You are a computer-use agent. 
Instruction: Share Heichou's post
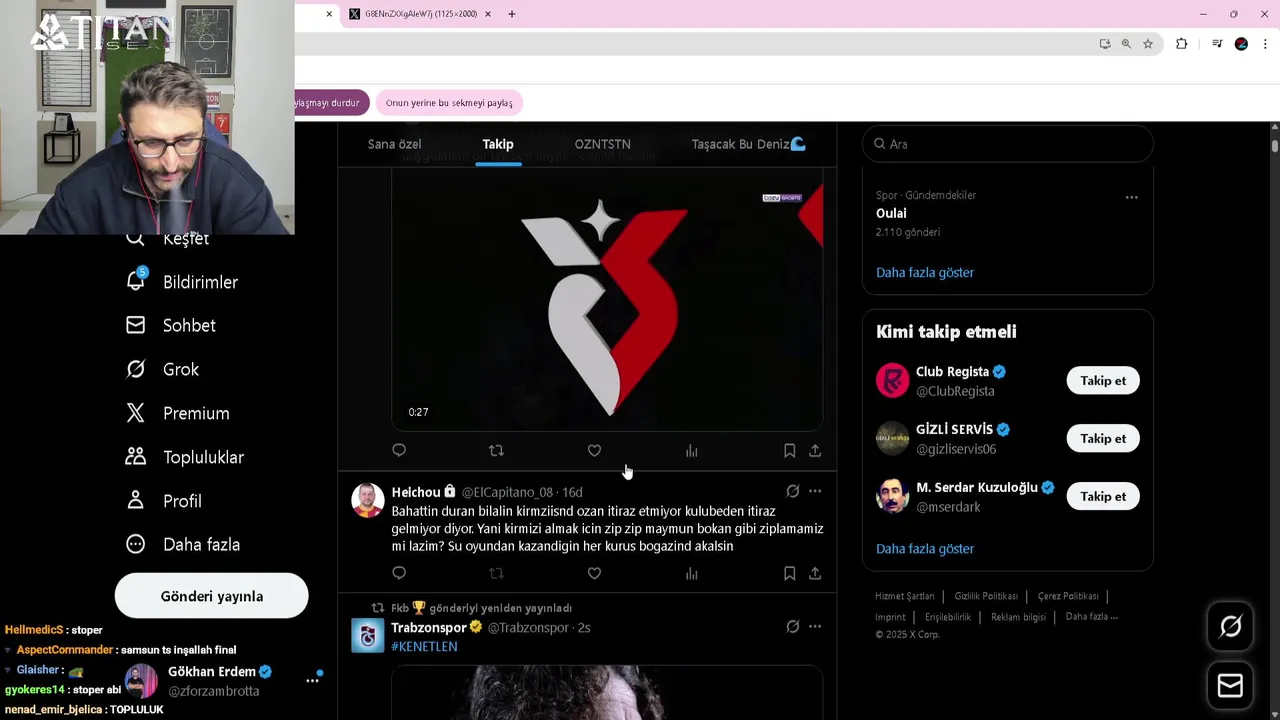[815, 573]
